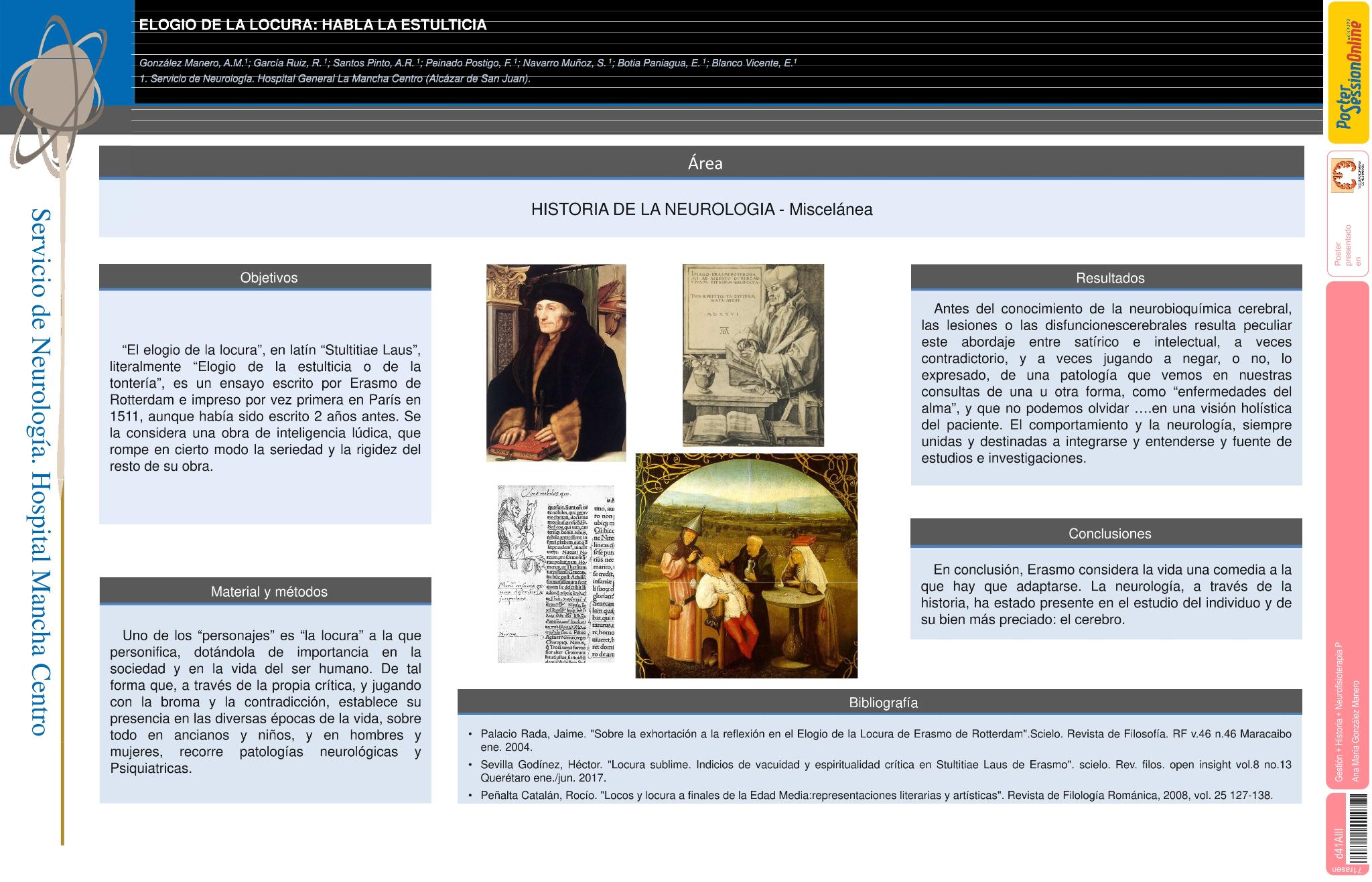Select the 'Material y métodos' header

click(x=265, y=591)
